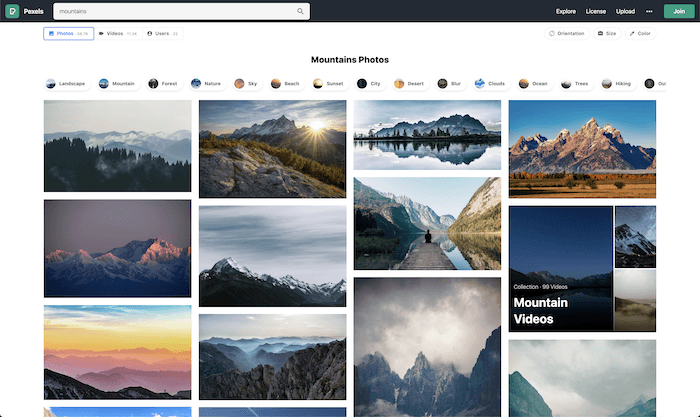The width and height of the screenshot is (700, 417).
Task: Click the Mountain tag thumbnail icon
Action: (104, 83)
